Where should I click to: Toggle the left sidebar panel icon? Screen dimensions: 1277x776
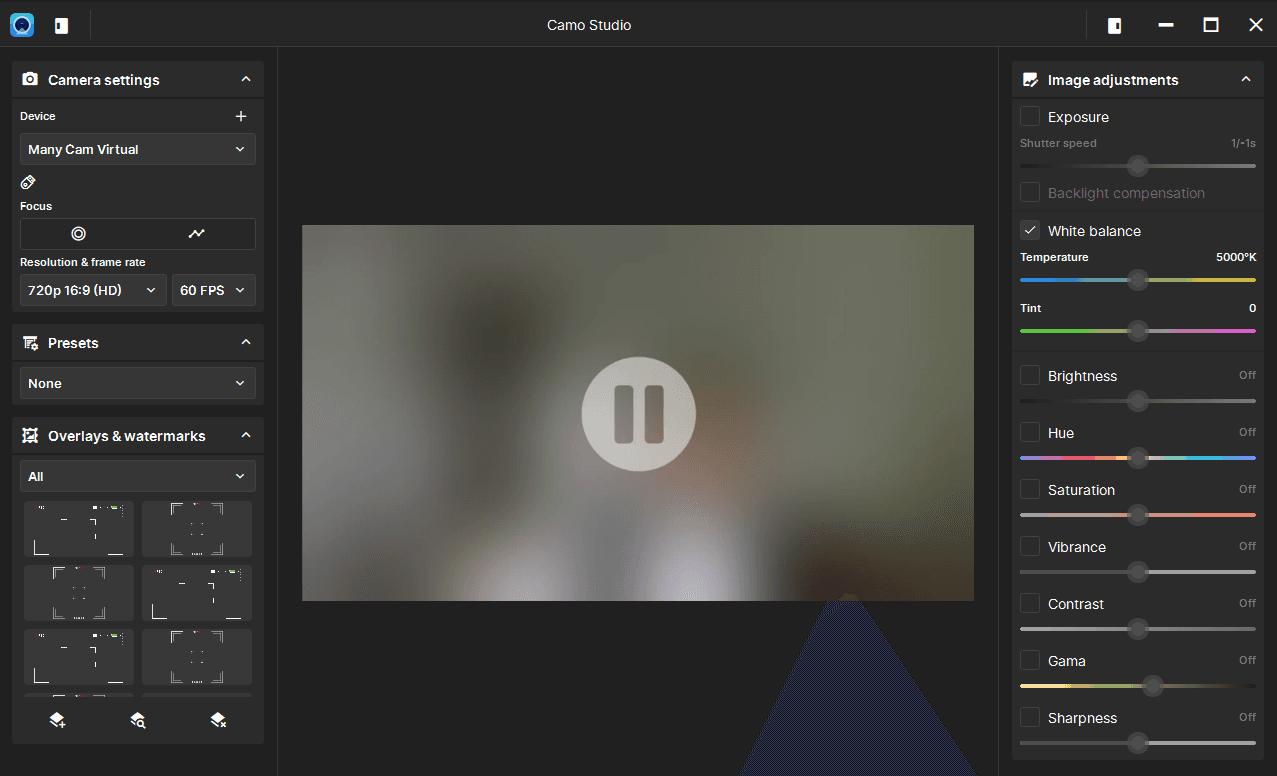(x=62, y=26)
